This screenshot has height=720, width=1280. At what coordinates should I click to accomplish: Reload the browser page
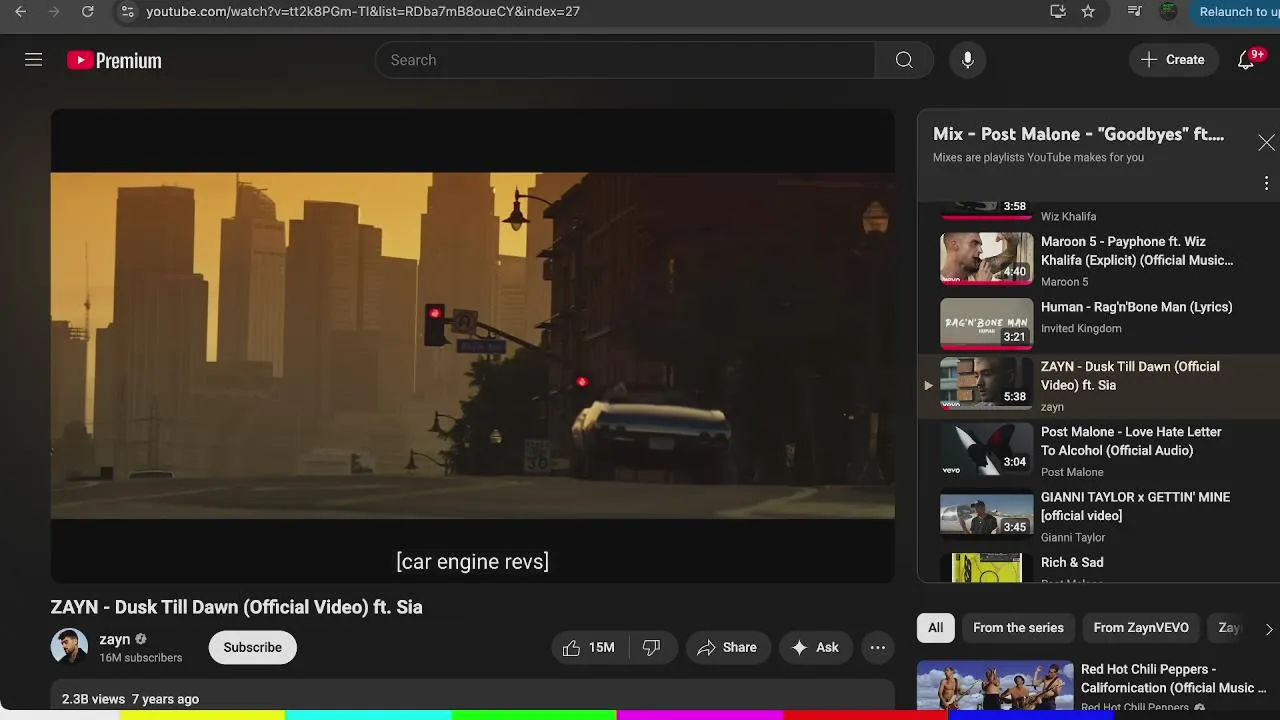[x=87, y=12]
